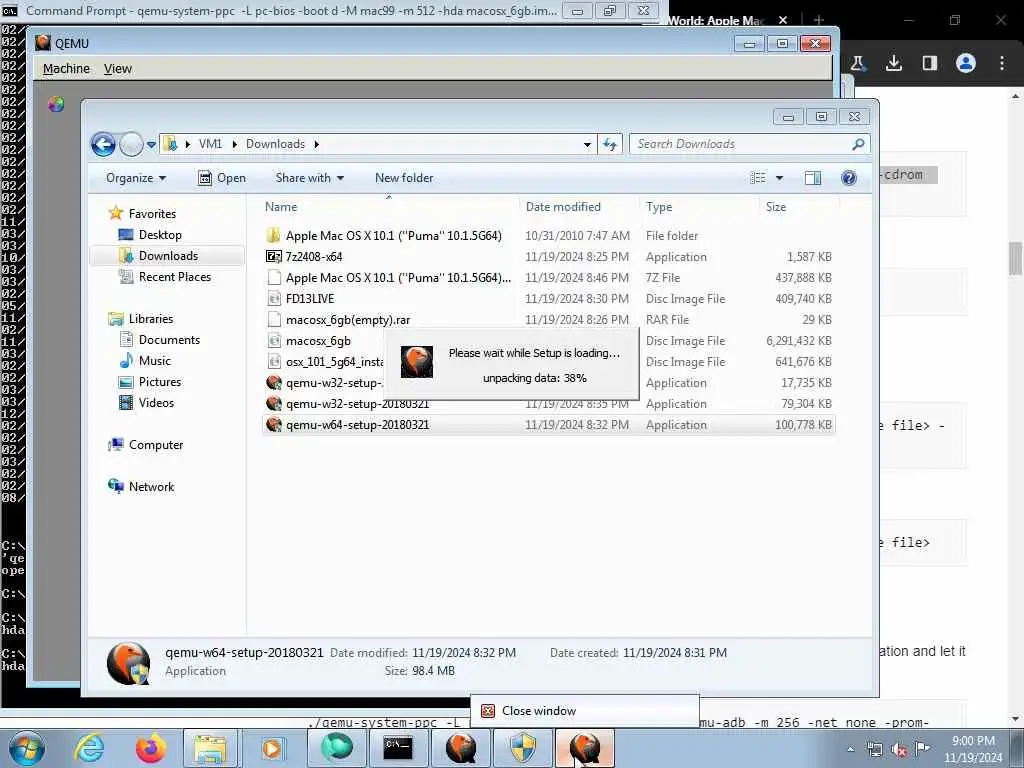The height and width of the screenshot is (768, 1024).
Task: Switch to Command Prompt taskbar button
Action: [397, 748]
